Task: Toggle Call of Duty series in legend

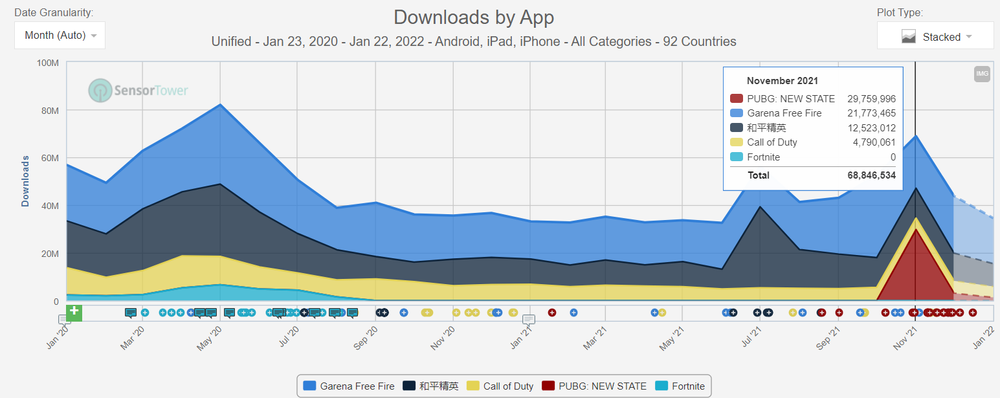Action: tap(501, 386)
